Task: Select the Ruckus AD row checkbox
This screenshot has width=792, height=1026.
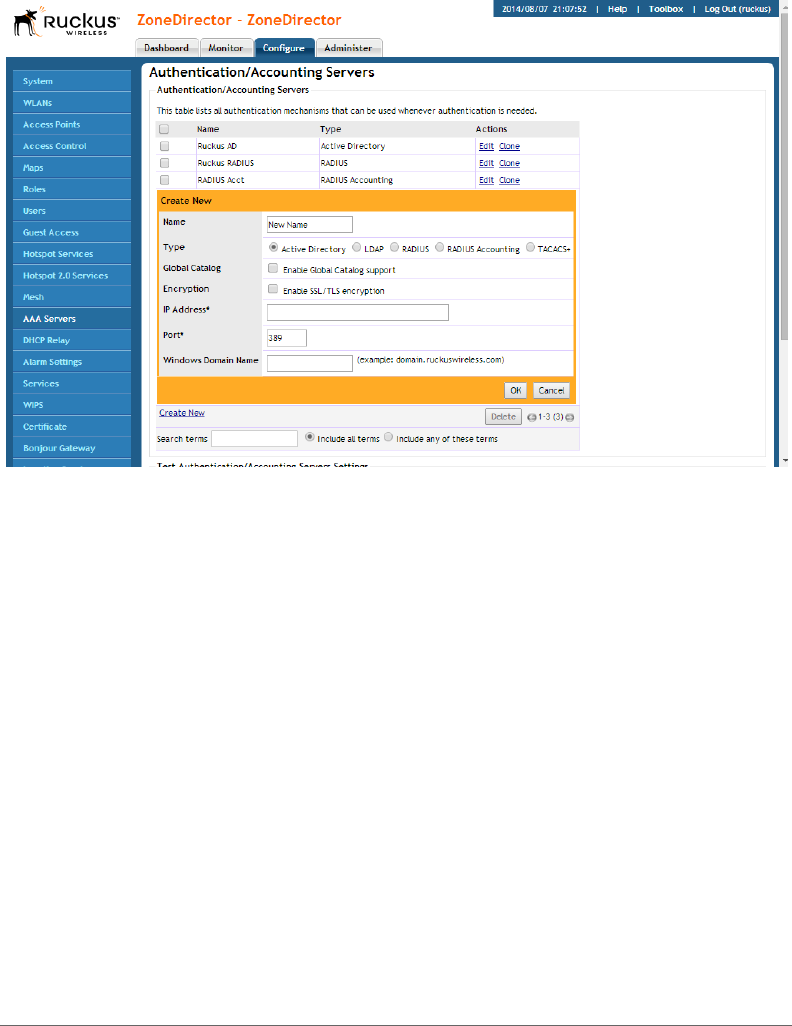Action: click(164, 146)
